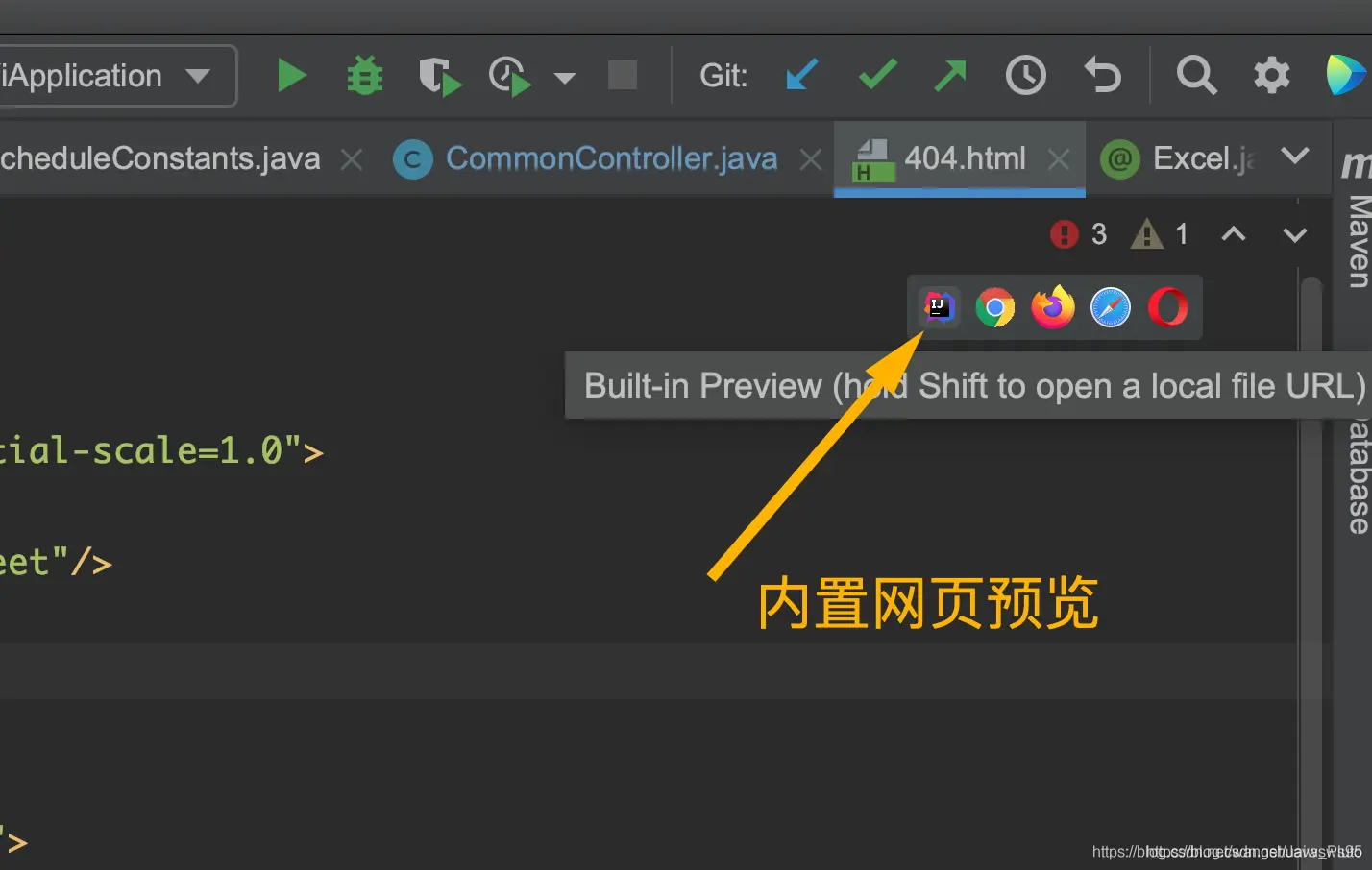Open Search Everywhere magnifier
Image resolution: width=1372 pixels, height=870 pixels.
click(1197, 75)
